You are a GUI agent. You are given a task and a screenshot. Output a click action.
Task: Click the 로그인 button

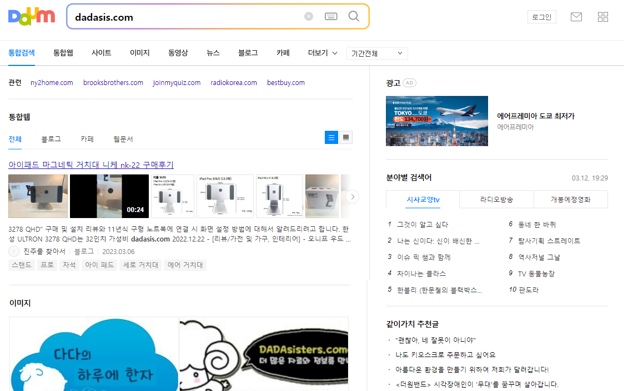[x=542, y=17]
